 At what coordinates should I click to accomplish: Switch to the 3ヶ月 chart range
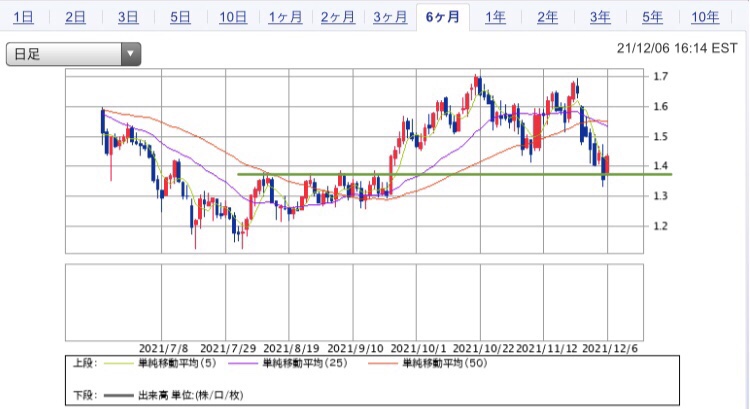point(390,17)
